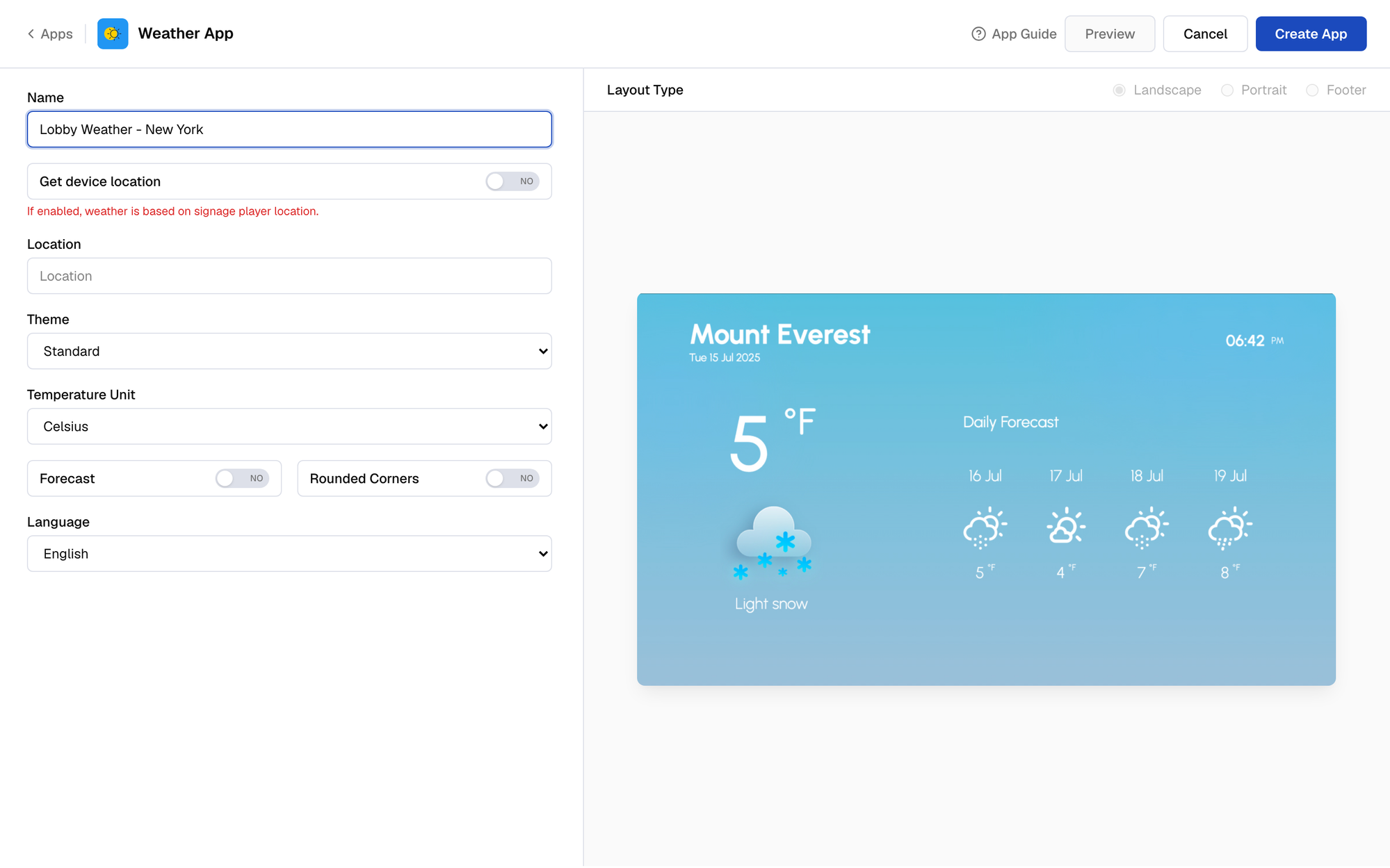Click the 18 Jul forecast weather icon
The image size is (1390, 868).
tap(1147, 527)
